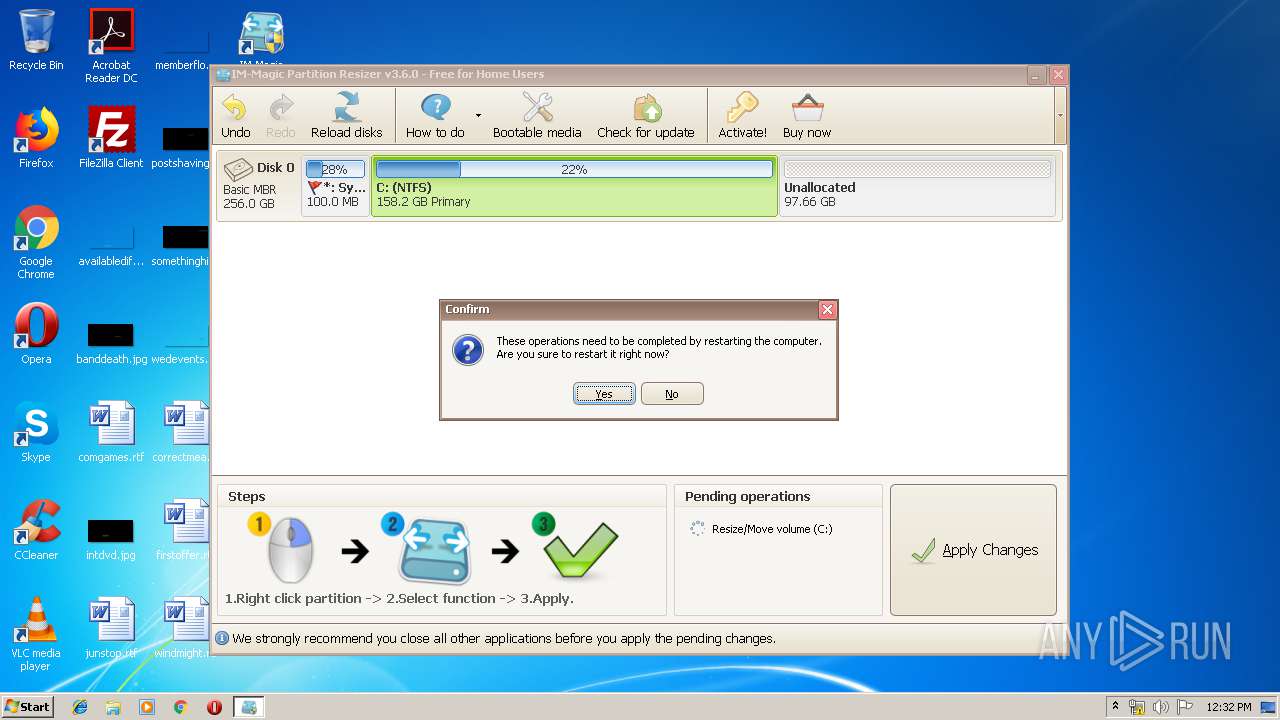The height and width of the screenshot is (720, 1280).
Task: Open Opera desktop shortcut
Action: (x=36, y=334)
